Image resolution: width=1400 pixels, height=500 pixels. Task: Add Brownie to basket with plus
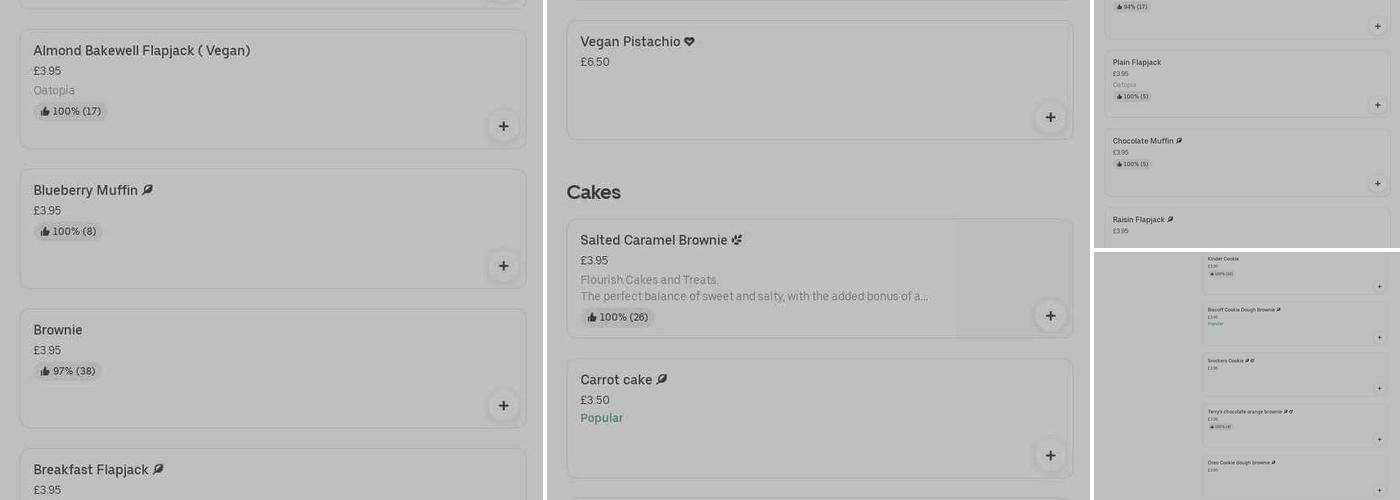(x=503, y=406)
